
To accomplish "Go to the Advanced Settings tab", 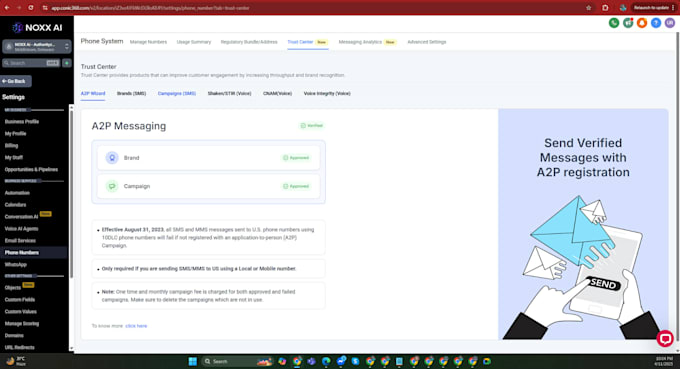I will coord(427,42).
